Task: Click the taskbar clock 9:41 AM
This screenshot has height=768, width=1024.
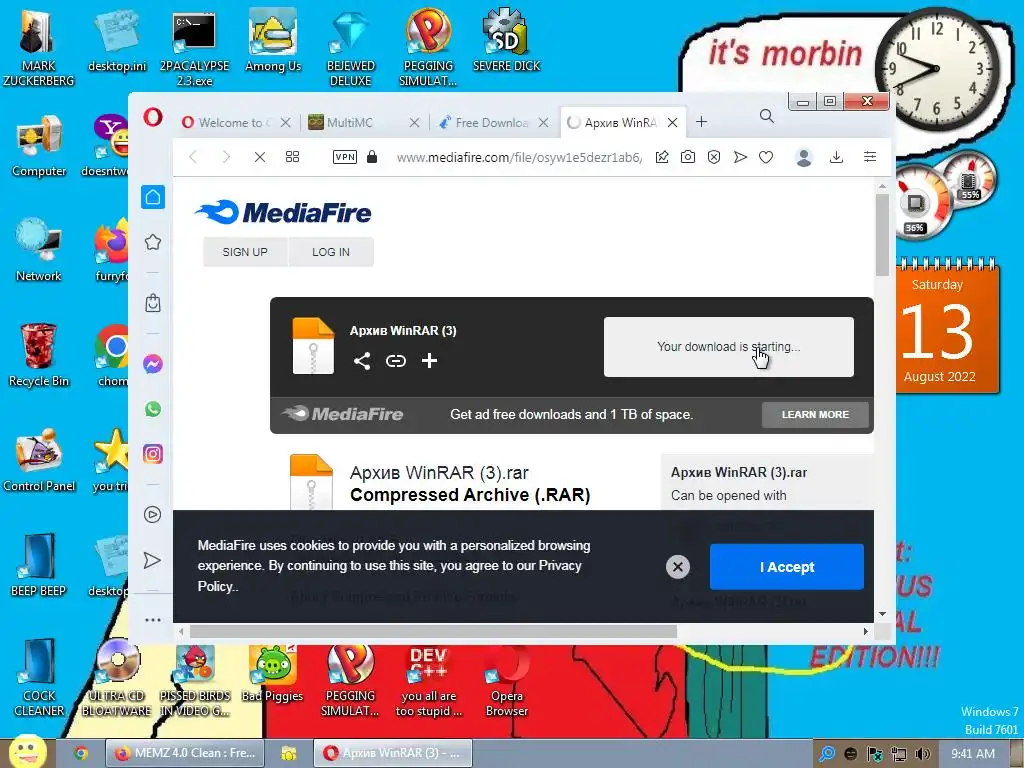Action: (972, 754)
